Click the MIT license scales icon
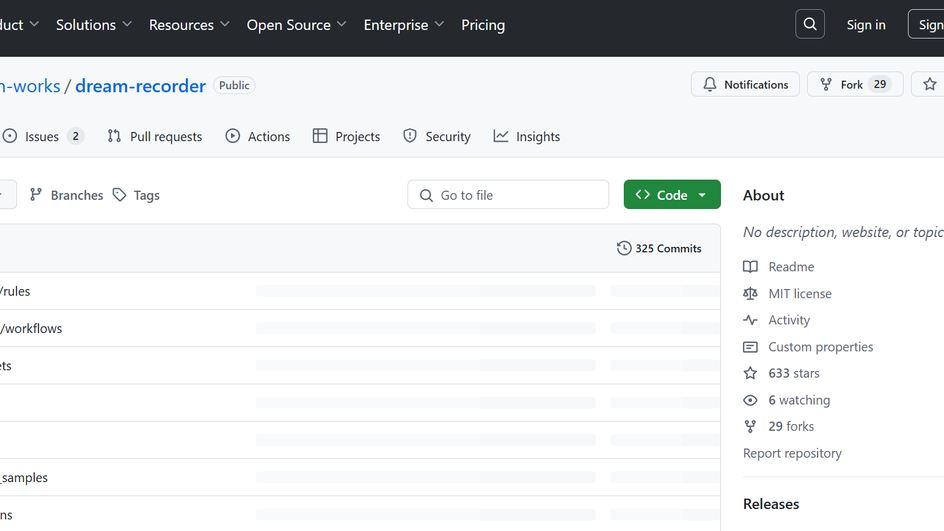 coord(750,293)
